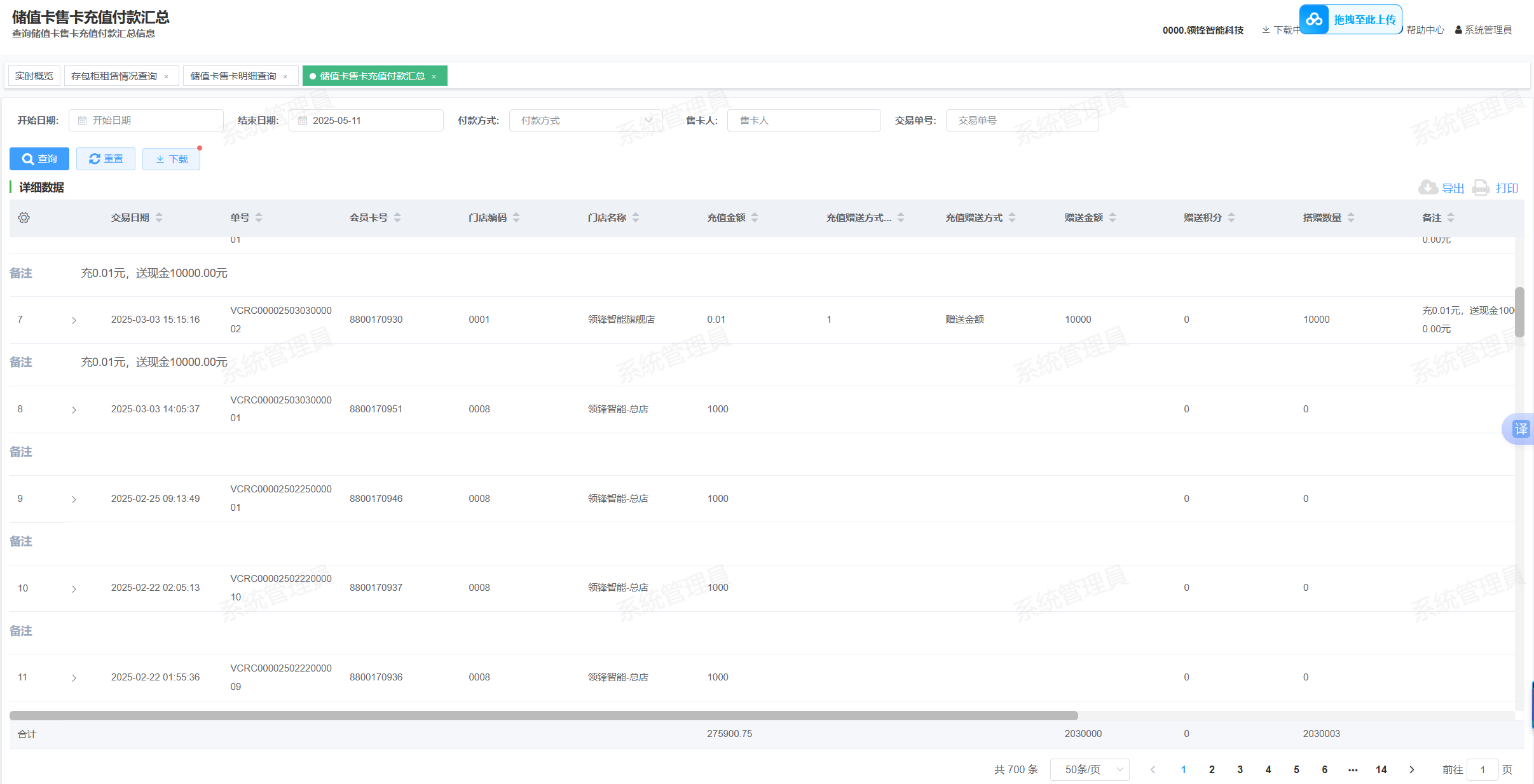The image size is (1534, 784).
Task: Click the printer icon
Action: click(x=1481, y=187)
